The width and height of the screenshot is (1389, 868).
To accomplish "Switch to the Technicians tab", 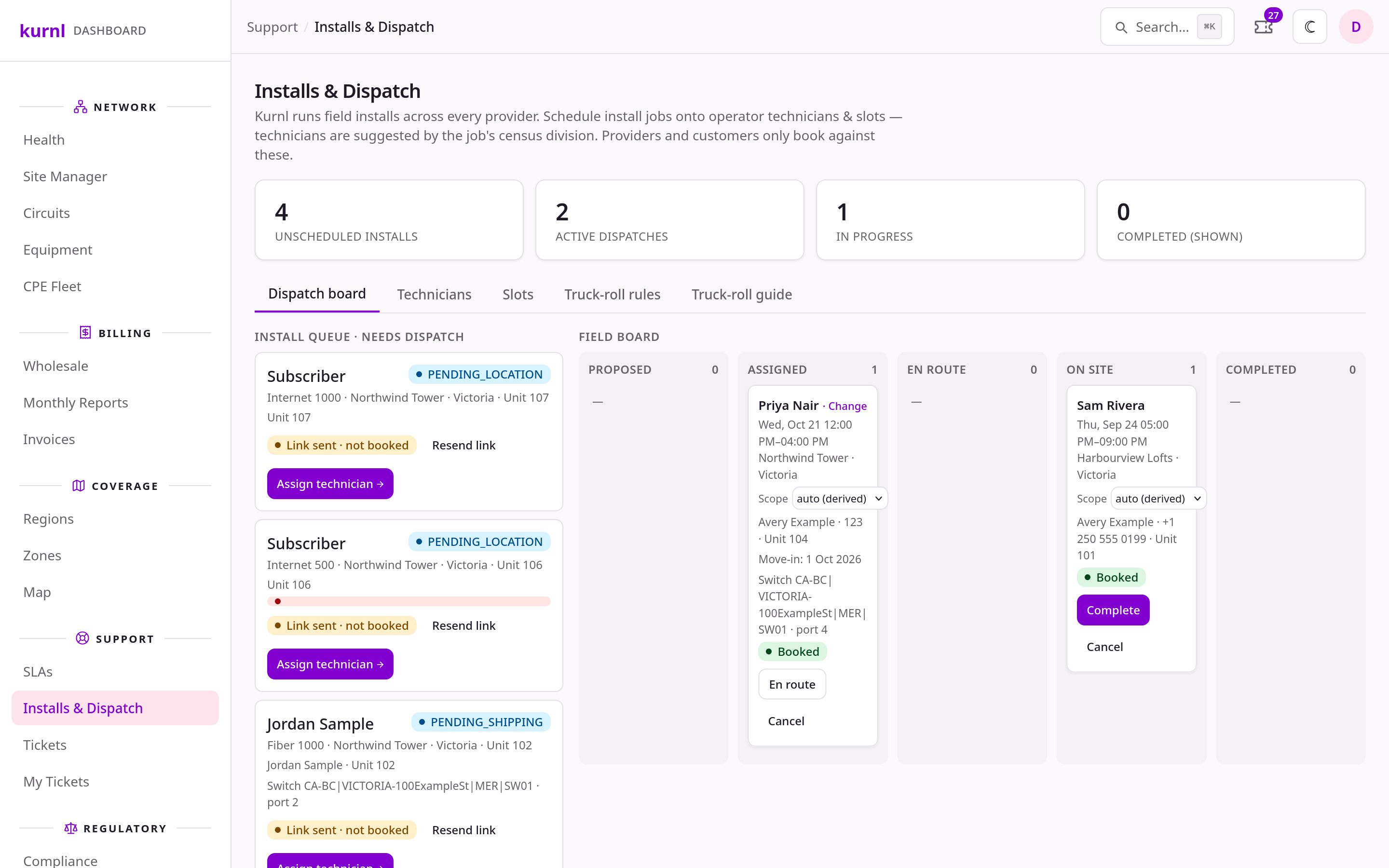I will pyautogui.click(x=434, y=294).
